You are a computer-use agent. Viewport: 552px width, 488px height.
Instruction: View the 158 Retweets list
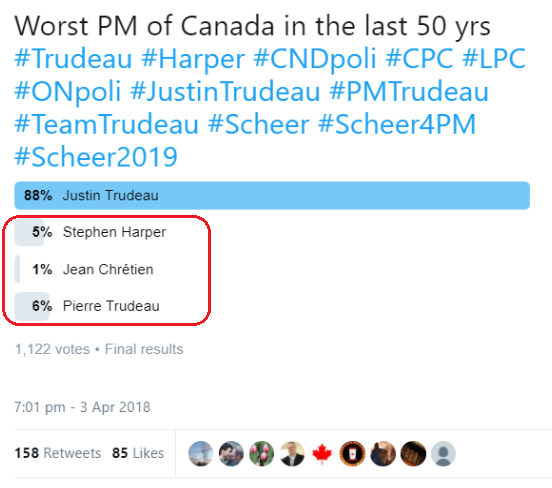(x=58, y=453)
